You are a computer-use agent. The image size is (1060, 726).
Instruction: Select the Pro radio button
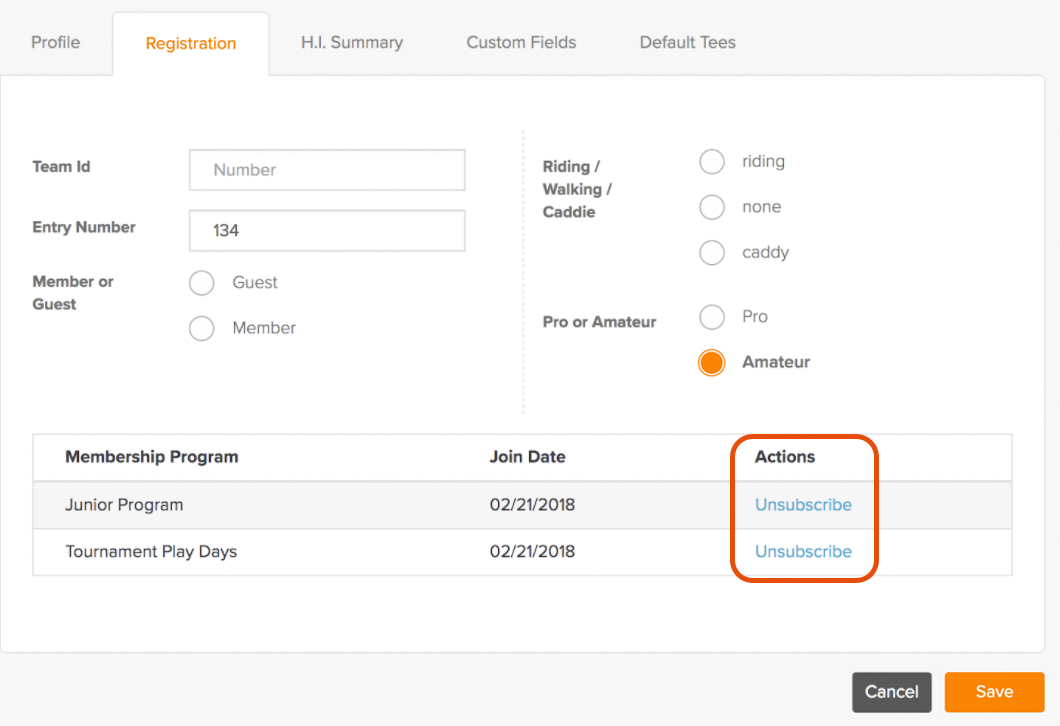(x=712, y=316)
